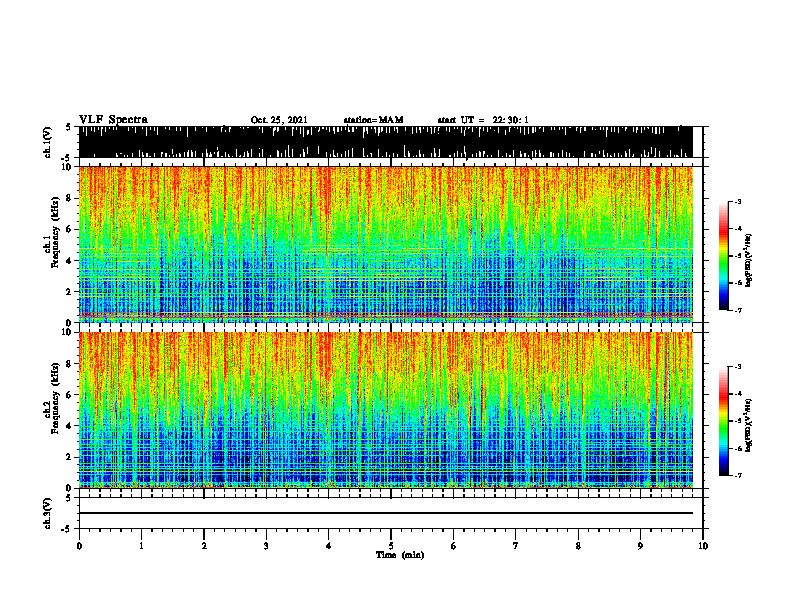Viewport: 792px width, 612px height.
Task: Click the "Oct. 25, 2021" date text
Action: click(279, 120)
